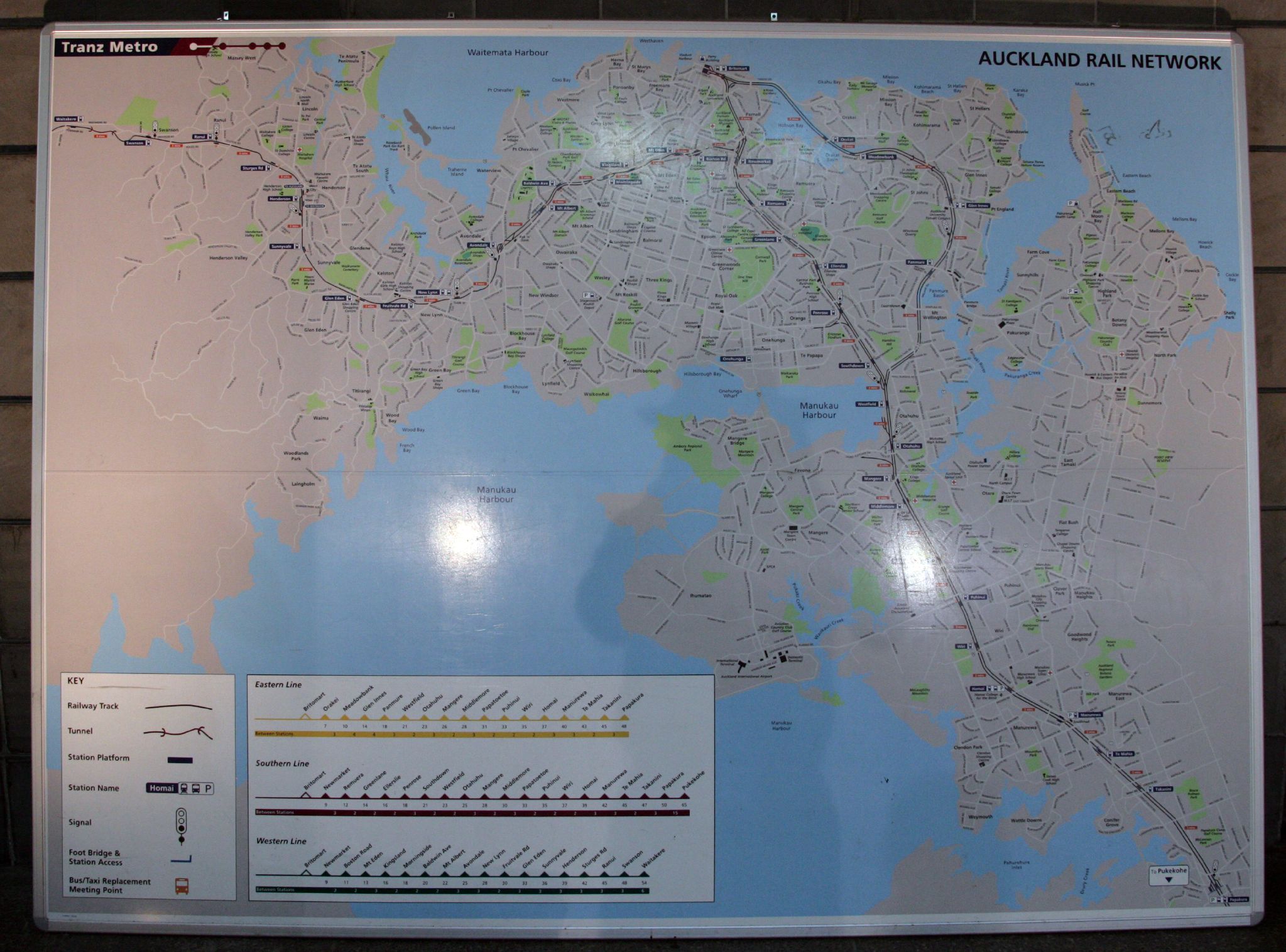Click the Te Papapa label
The image size is (1286, 952).
pyautogui.click(x=811, y=355)
